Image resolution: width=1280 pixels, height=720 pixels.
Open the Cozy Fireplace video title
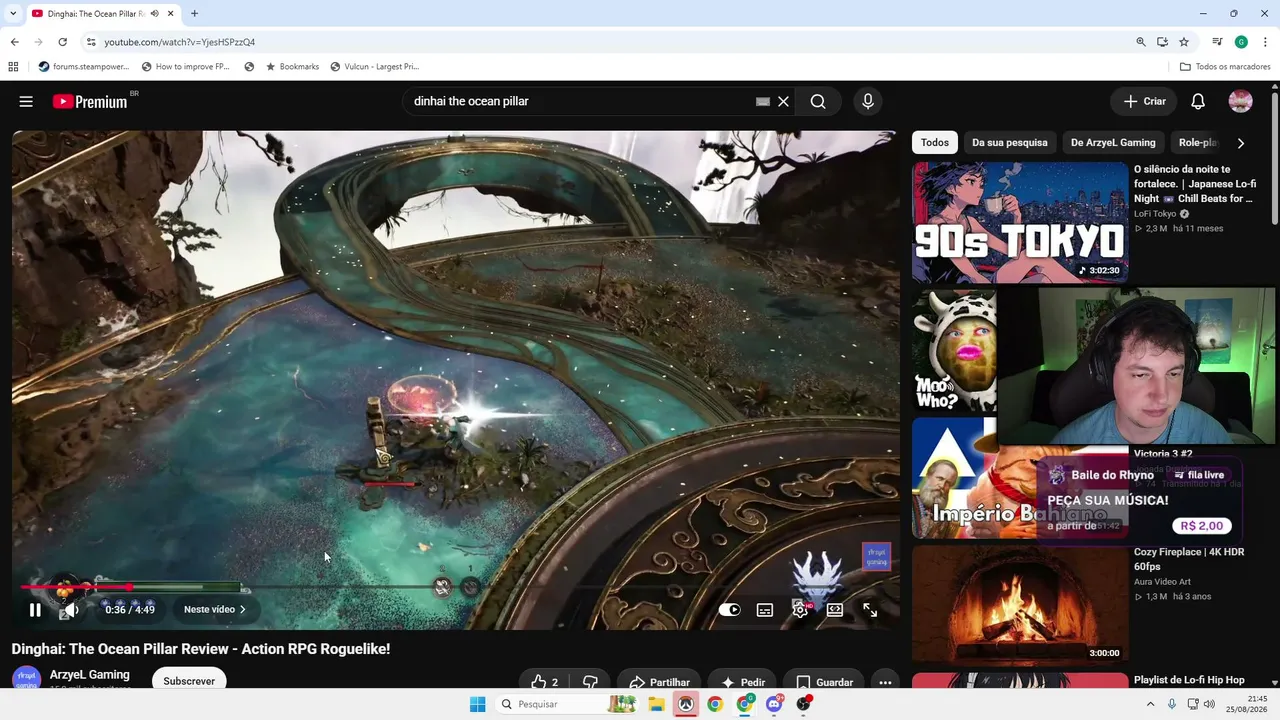(1189, 559)
